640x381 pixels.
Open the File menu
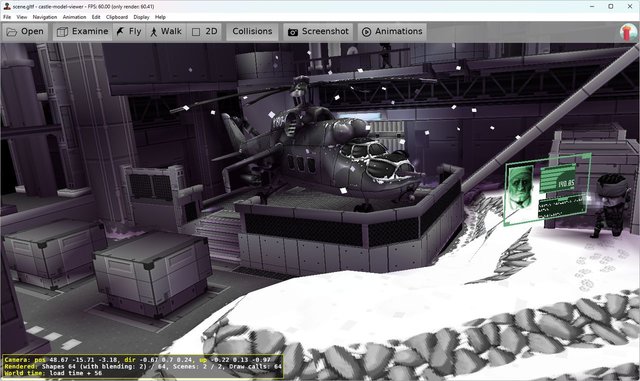tap(7, 17)
